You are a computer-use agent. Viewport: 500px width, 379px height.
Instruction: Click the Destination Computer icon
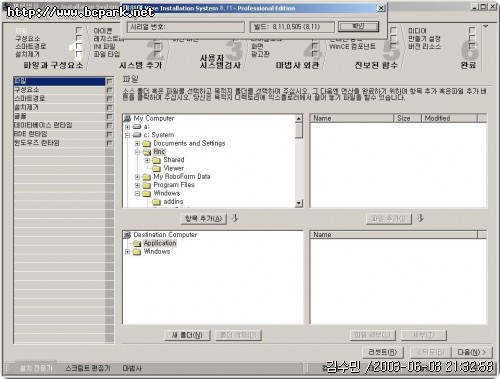(x=127, y=235)
